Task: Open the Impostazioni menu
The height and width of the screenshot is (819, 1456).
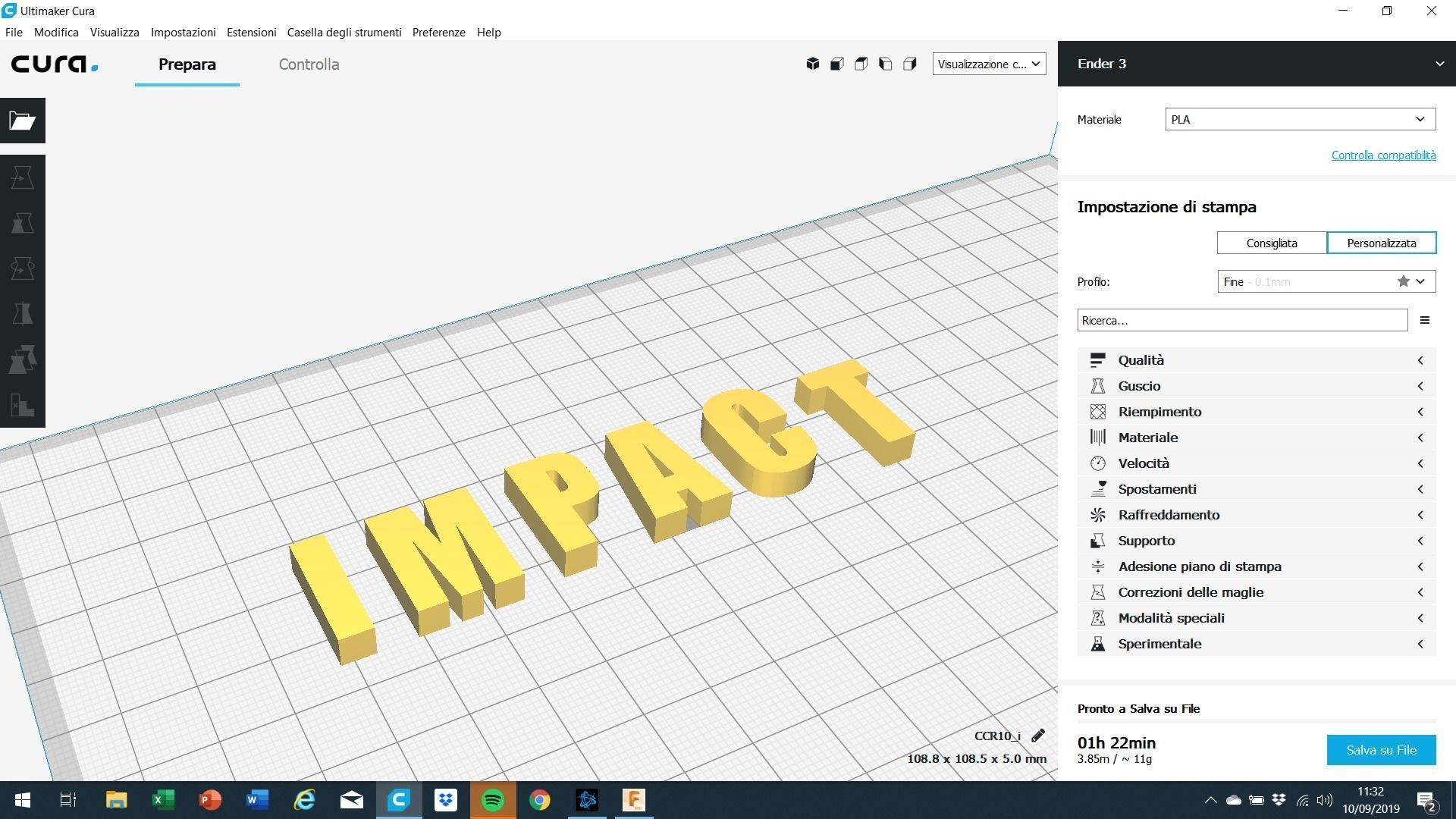Action: [x=184, y=32]
